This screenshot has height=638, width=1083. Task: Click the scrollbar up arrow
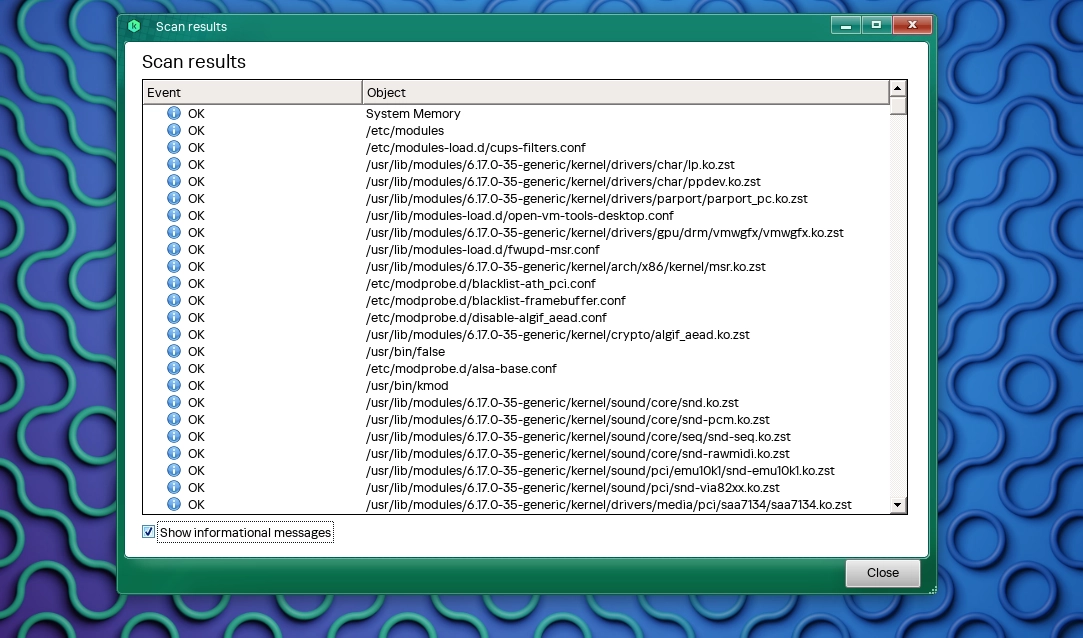tap(897, 88)
